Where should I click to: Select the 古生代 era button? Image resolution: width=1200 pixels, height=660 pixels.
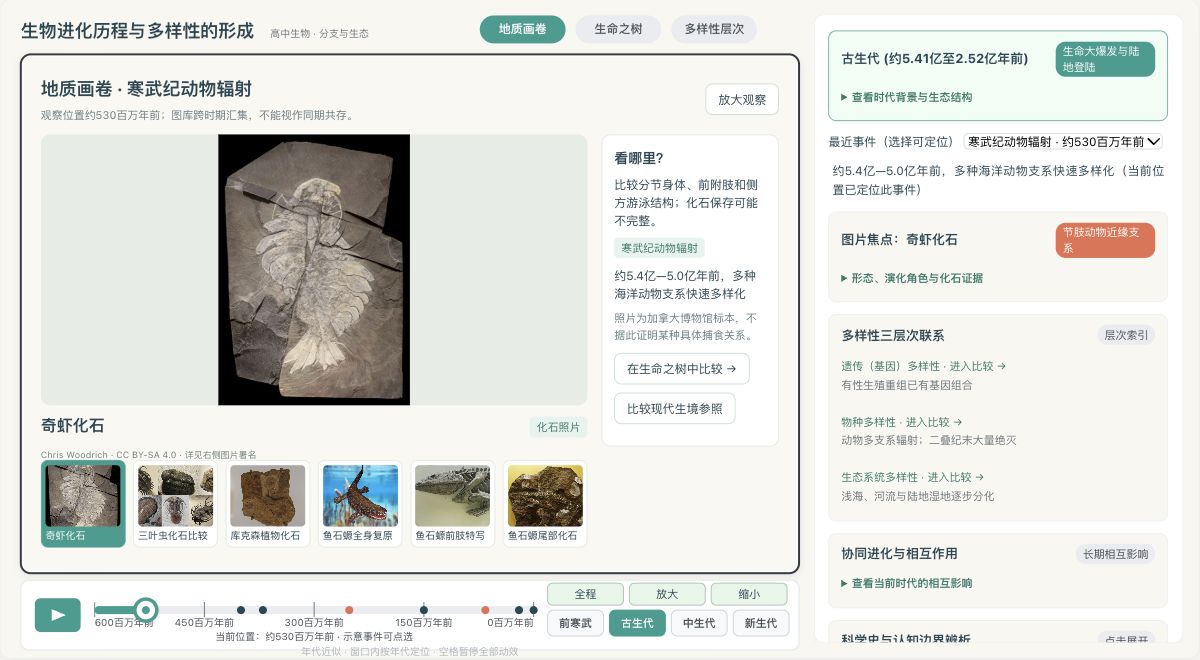(637, 623)
